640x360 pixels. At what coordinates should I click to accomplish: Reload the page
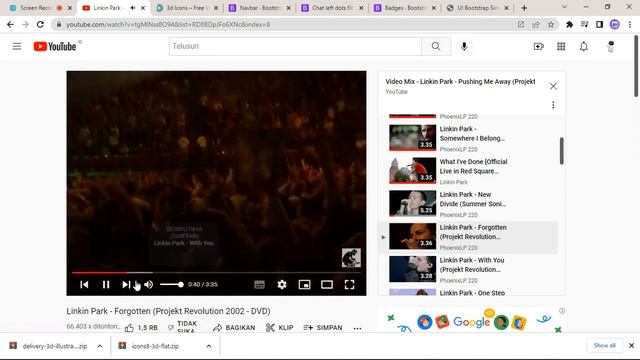(40, 24)
